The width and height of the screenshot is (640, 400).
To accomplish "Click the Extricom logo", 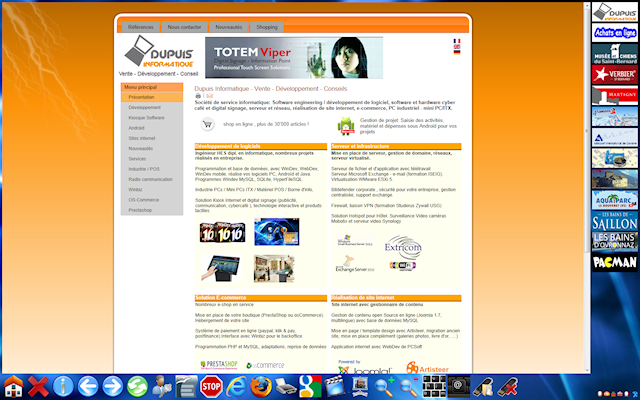I will pos(402,247).
